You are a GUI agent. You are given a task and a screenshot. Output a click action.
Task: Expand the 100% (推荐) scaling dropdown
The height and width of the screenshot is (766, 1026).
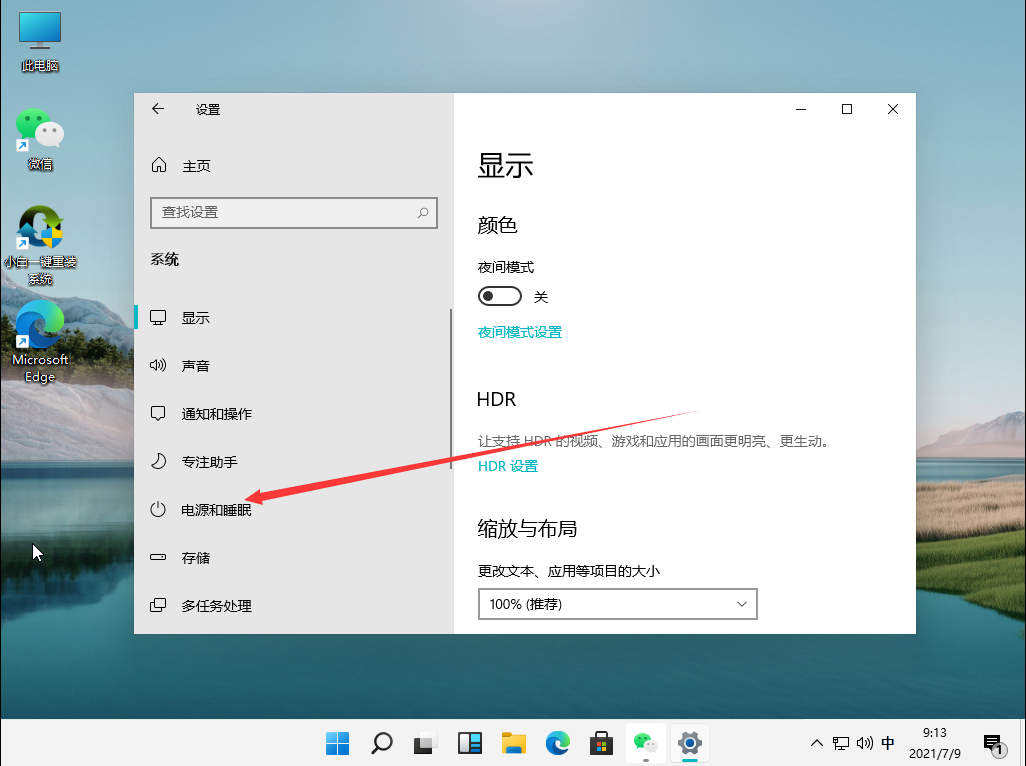pyautogui.click(x=617, y=604)
